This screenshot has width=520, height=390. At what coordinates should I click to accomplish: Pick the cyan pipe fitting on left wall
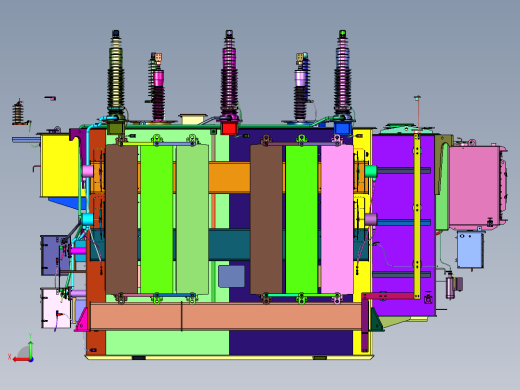tap(88, 219)
